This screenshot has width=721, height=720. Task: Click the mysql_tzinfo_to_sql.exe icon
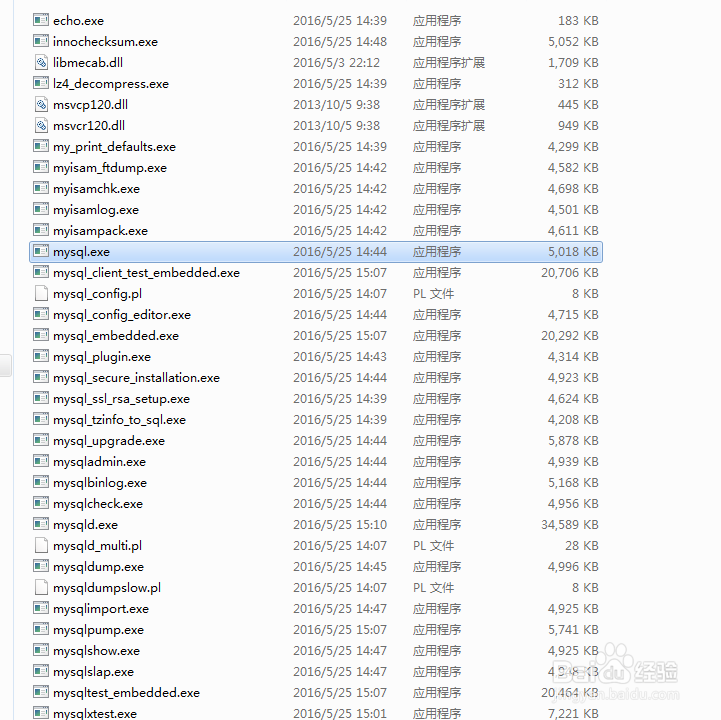point(41,419)
